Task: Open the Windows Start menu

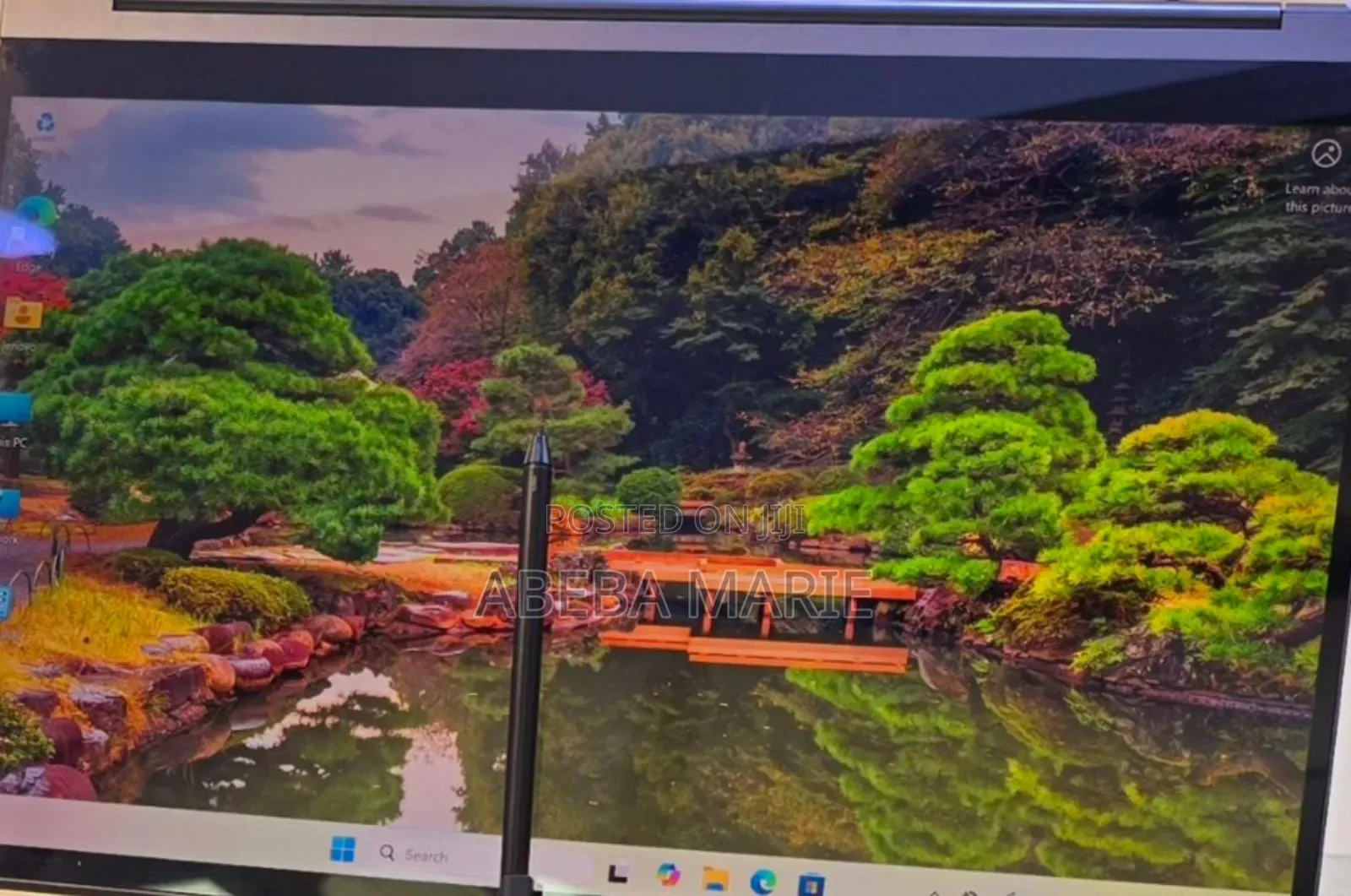Action: click(x=343, y=850)
